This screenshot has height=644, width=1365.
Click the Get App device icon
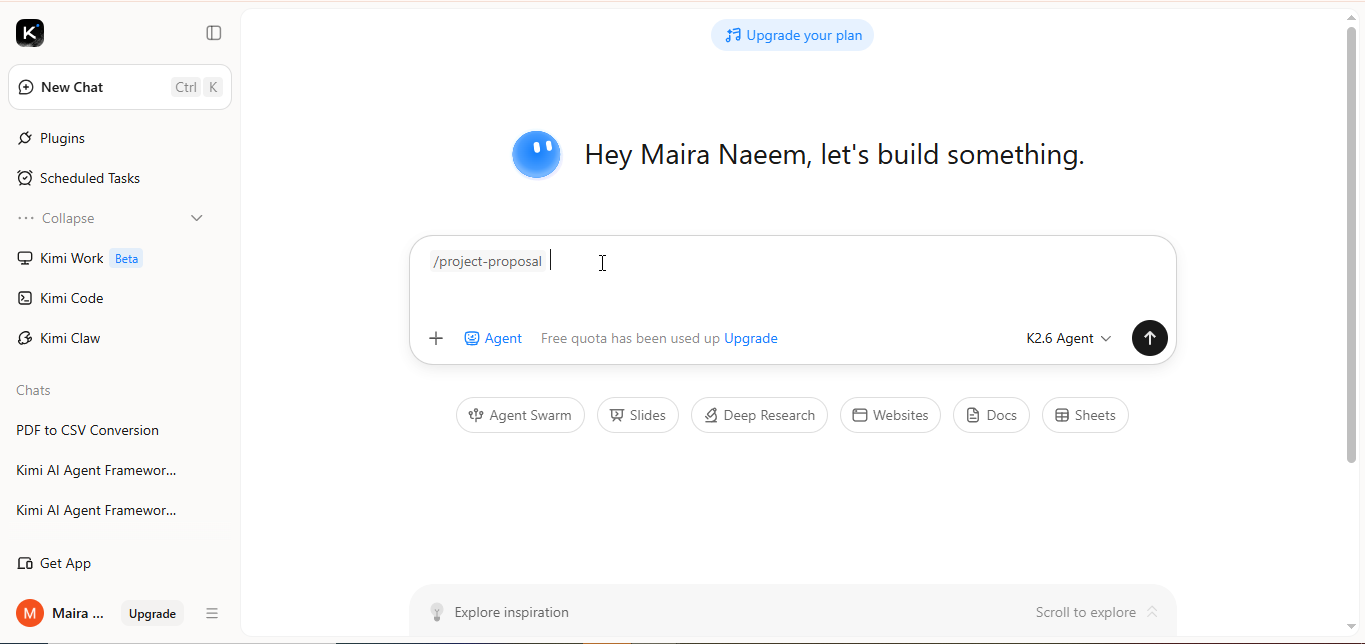click(x=25, y=563)
